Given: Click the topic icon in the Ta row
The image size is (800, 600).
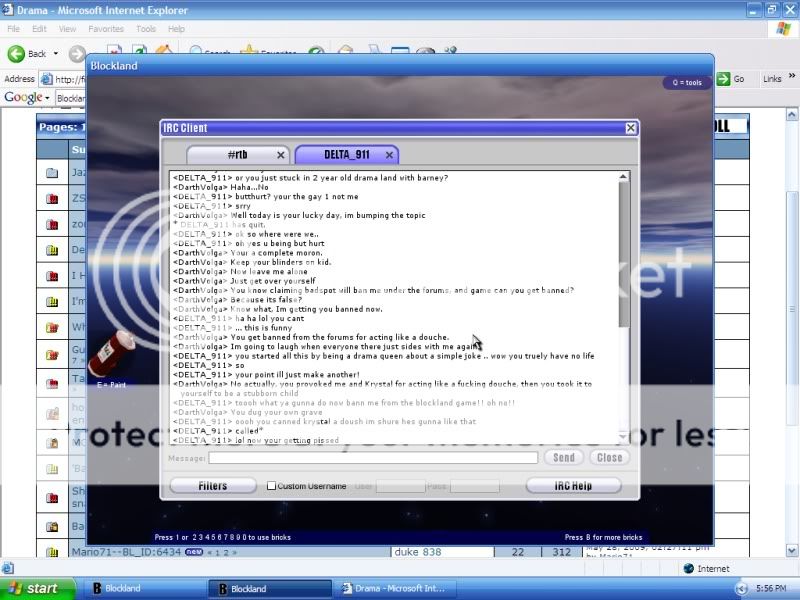Looking at the screenshot, I should pos(52,383).
